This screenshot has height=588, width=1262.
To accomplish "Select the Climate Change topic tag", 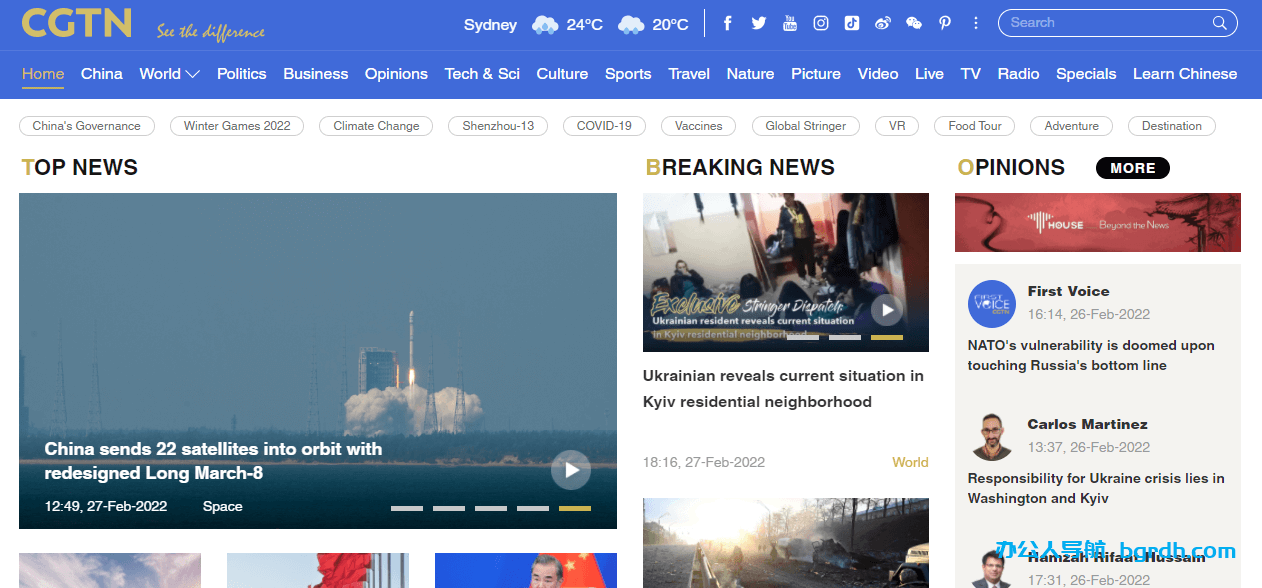I will tap(376, 126).
